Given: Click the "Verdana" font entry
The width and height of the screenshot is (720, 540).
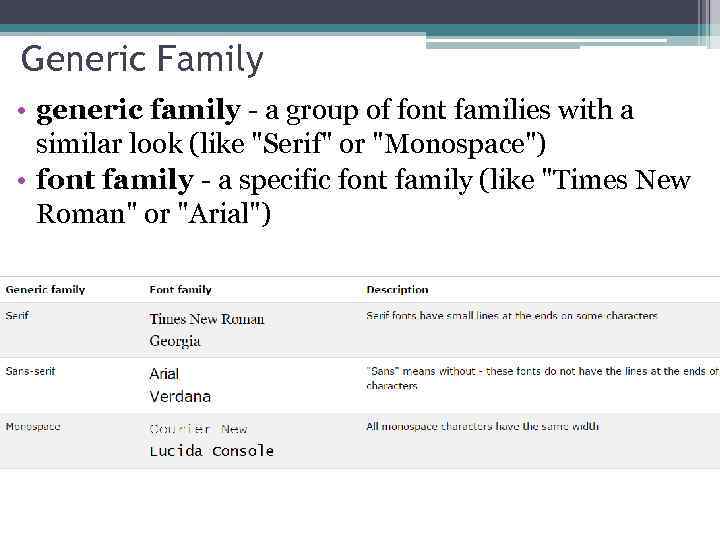Looking at the screenshot, I should 180,396.
